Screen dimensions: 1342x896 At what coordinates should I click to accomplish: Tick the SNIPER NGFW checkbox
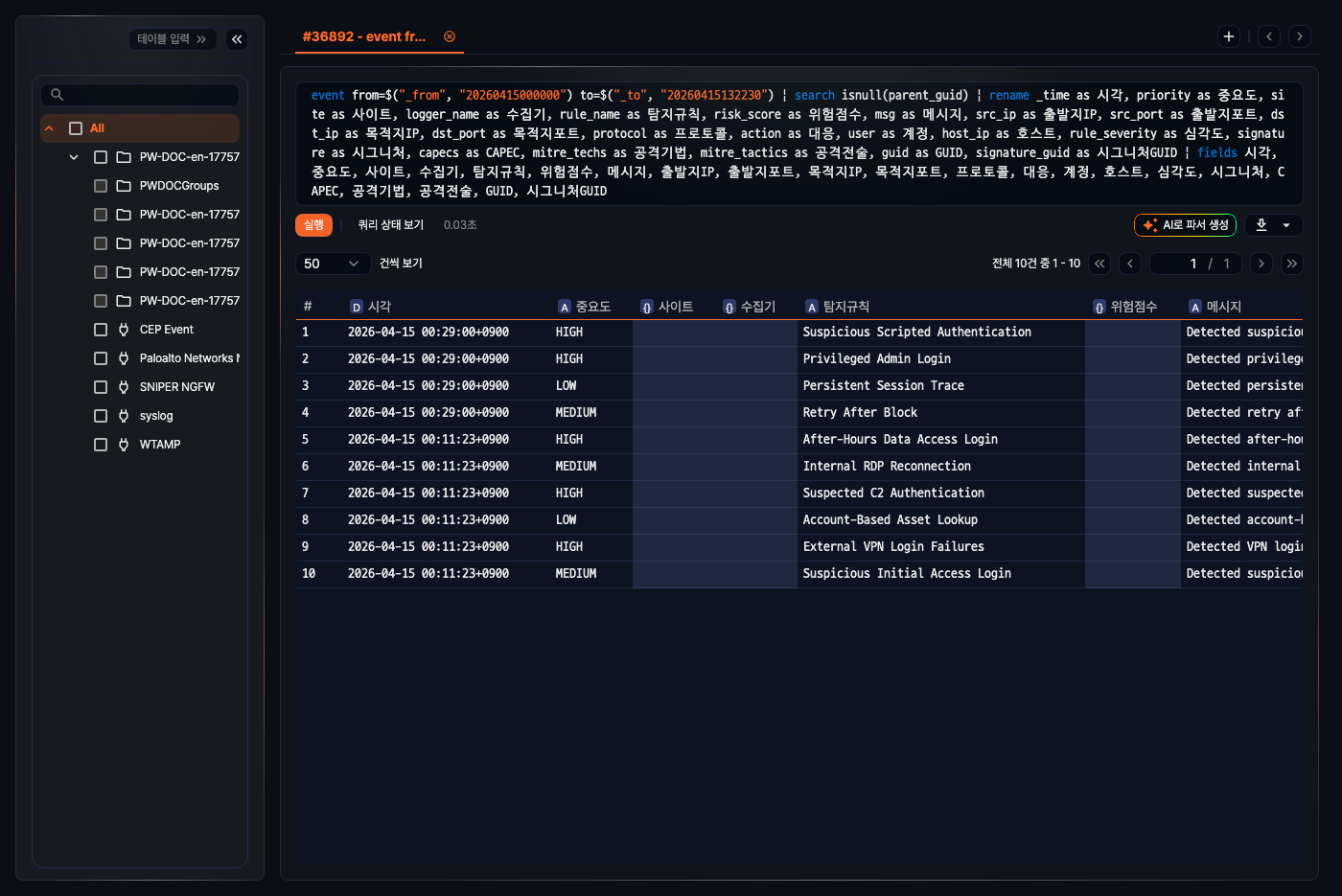[101, 387]
